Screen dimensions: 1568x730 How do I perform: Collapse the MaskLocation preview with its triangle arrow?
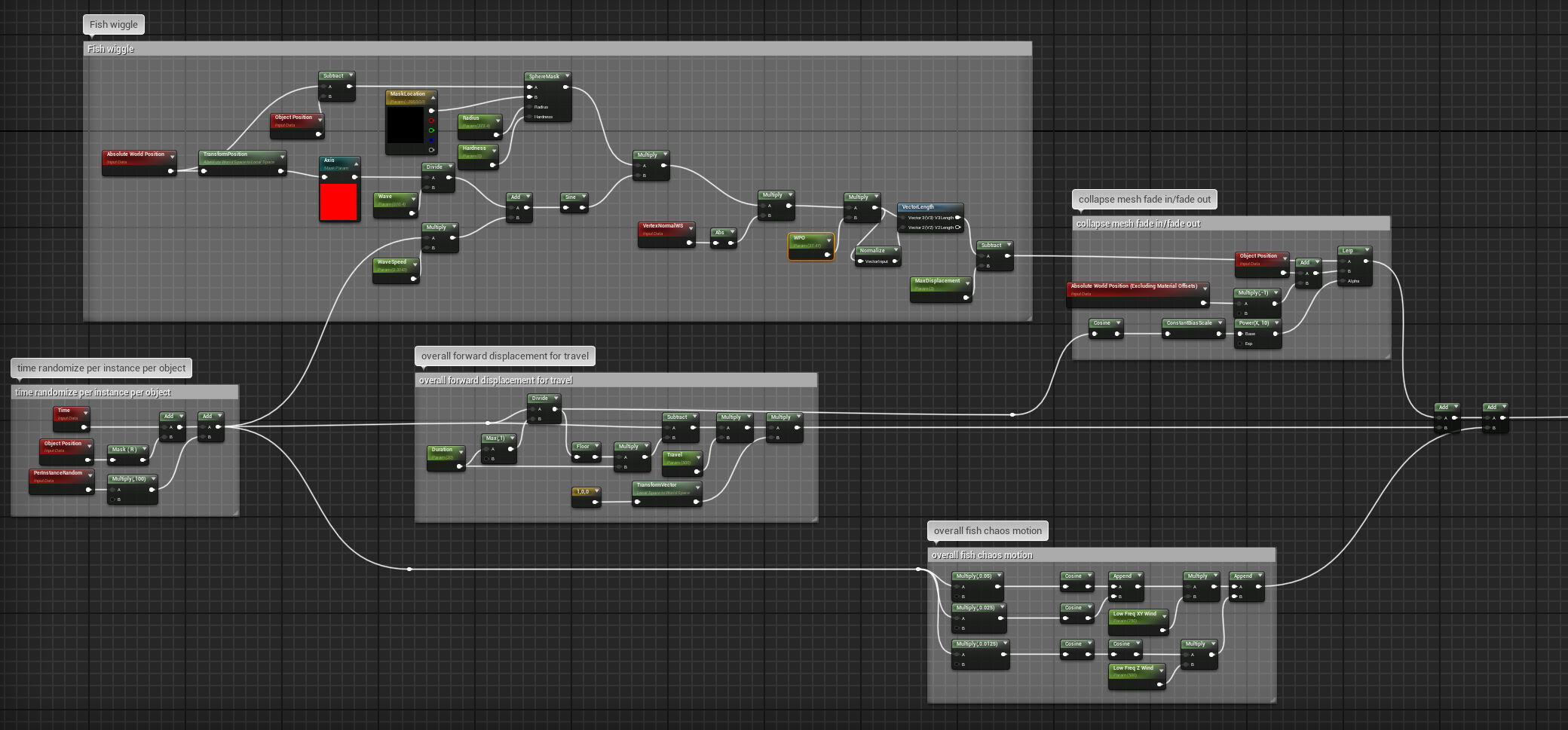pyautogui.click(x=433, y=97)
